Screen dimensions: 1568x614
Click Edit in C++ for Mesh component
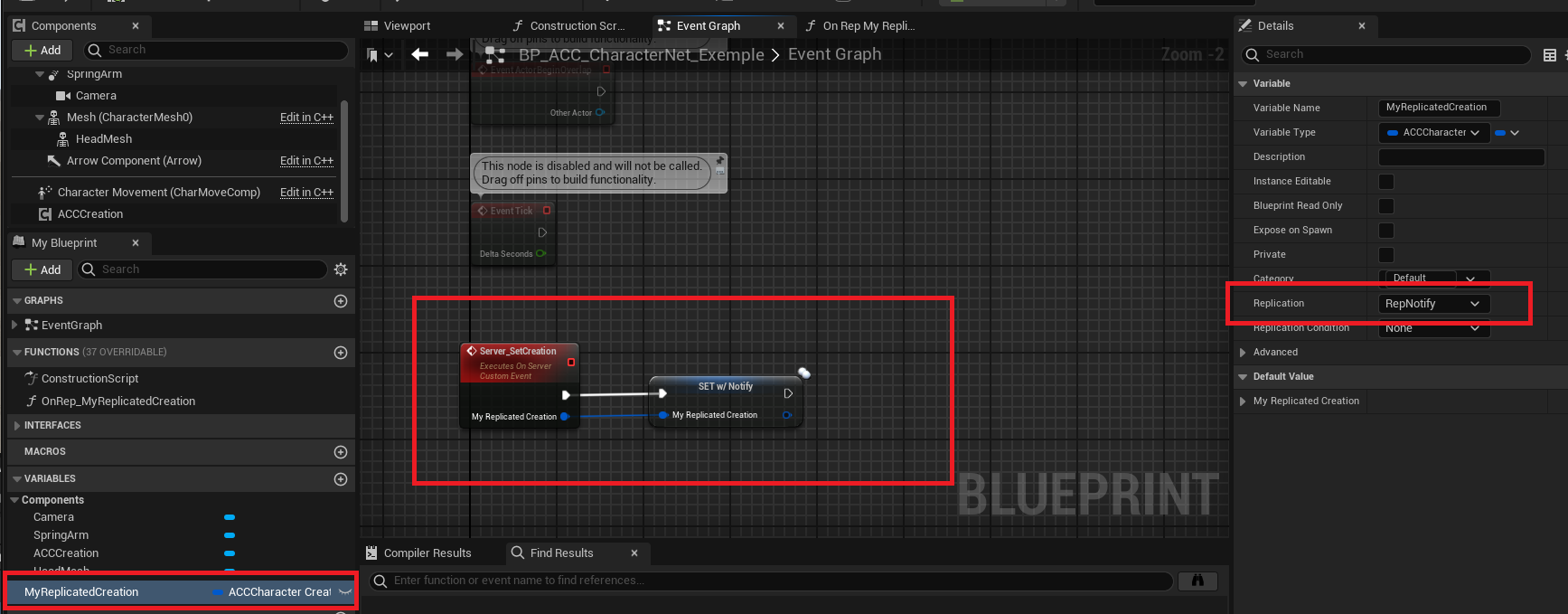point(306,118)
